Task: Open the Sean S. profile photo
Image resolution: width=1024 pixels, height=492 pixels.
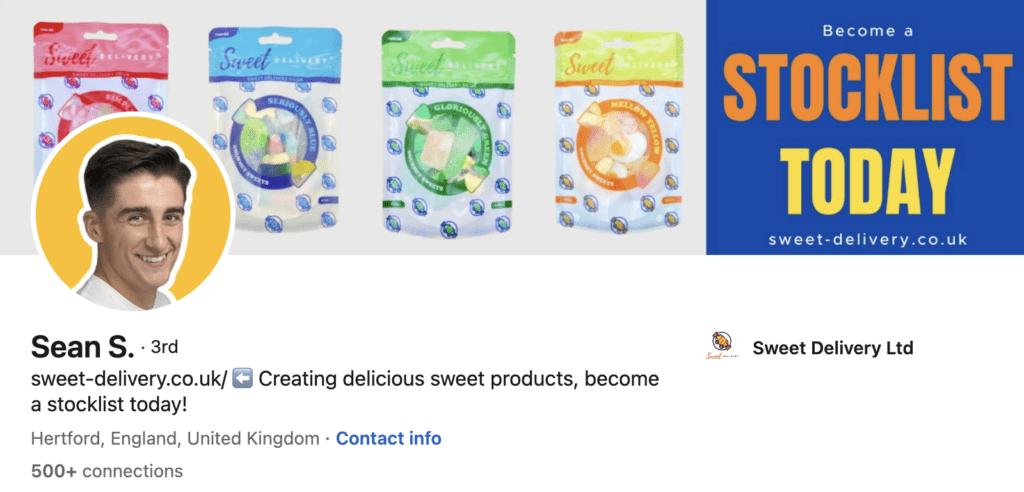Action: [133, 214]
